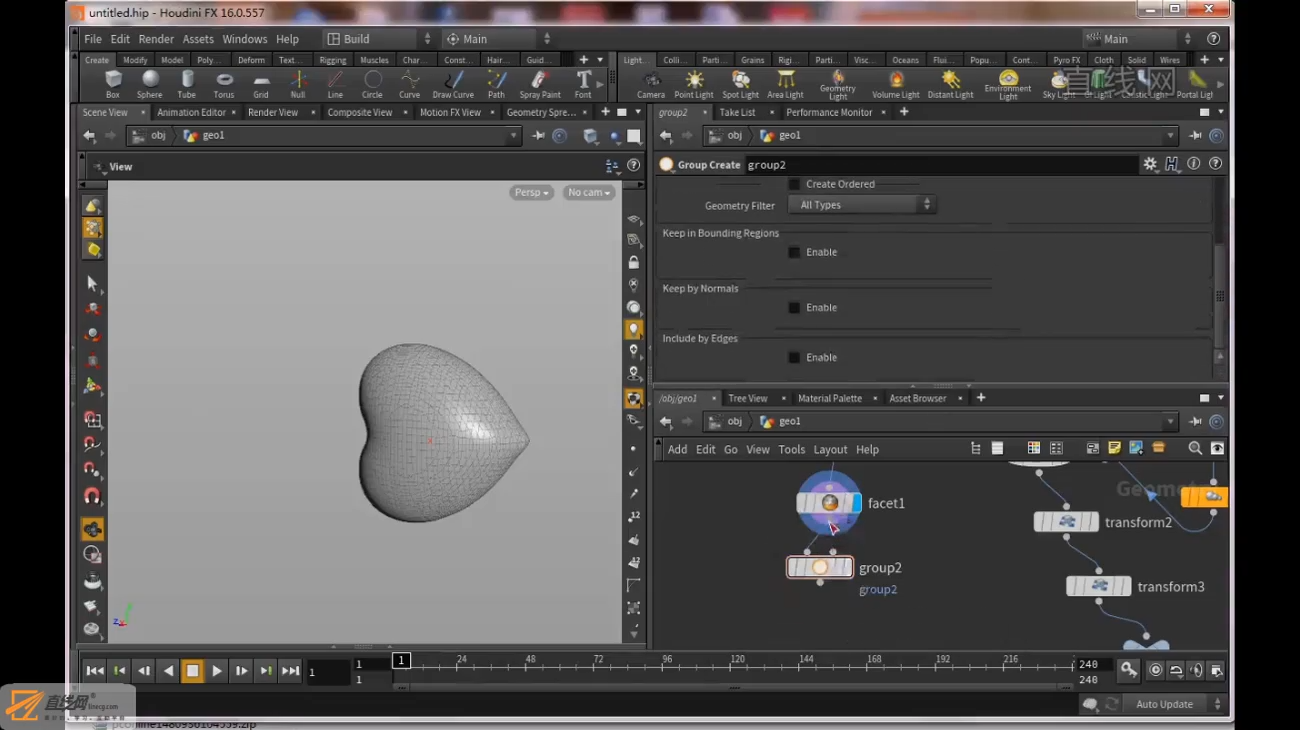Open the Persp viewport dropdown
Image resolution: width=1300 pixels, height=730 pixels.
532,192
